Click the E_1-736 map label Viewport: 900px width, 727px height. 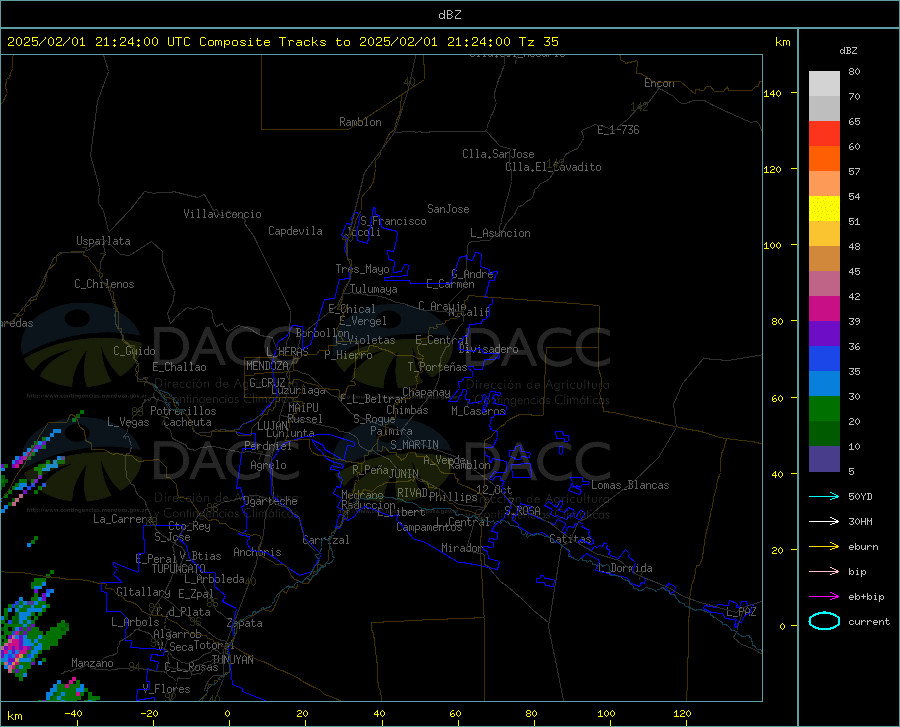click(x=618, y=130)
